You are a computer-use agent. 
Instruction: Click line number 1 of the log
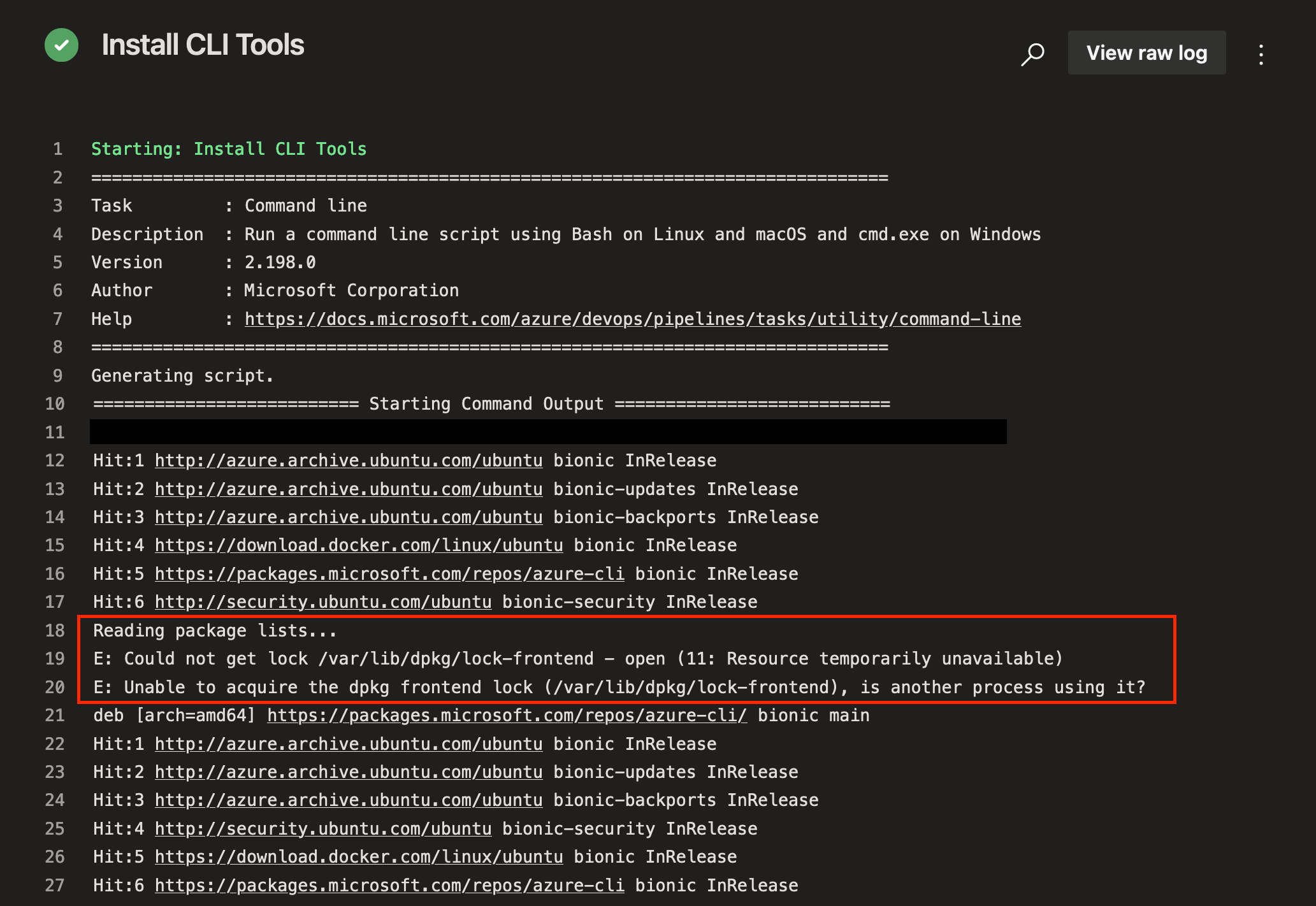pos(58,149)
